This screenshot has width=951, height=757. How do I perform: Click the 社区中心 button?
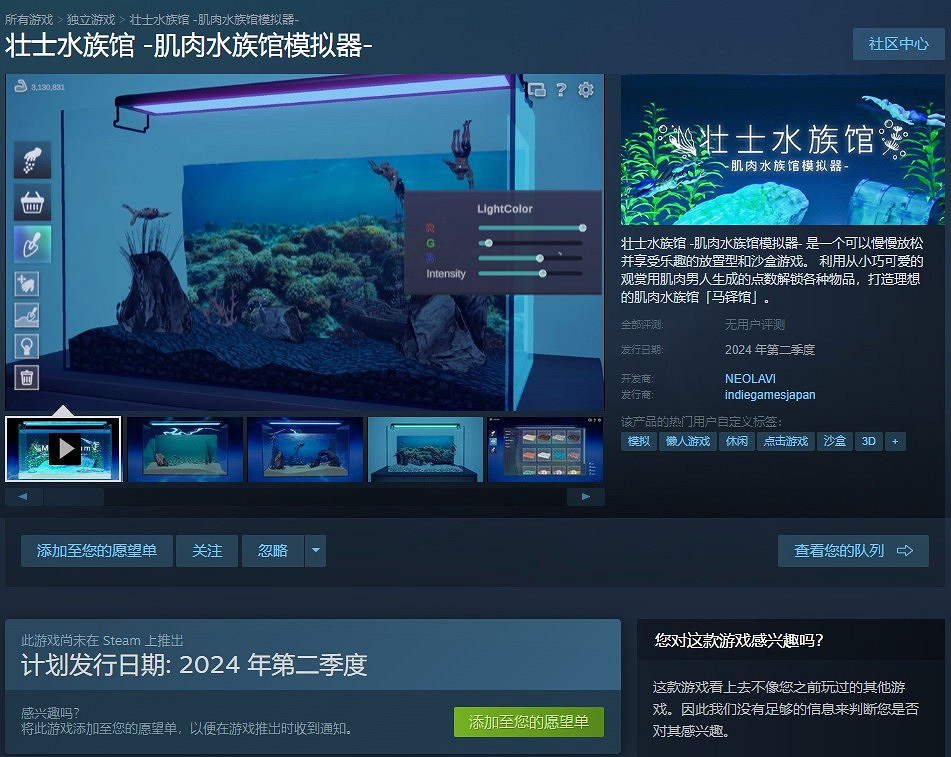[x=897, y=44]
